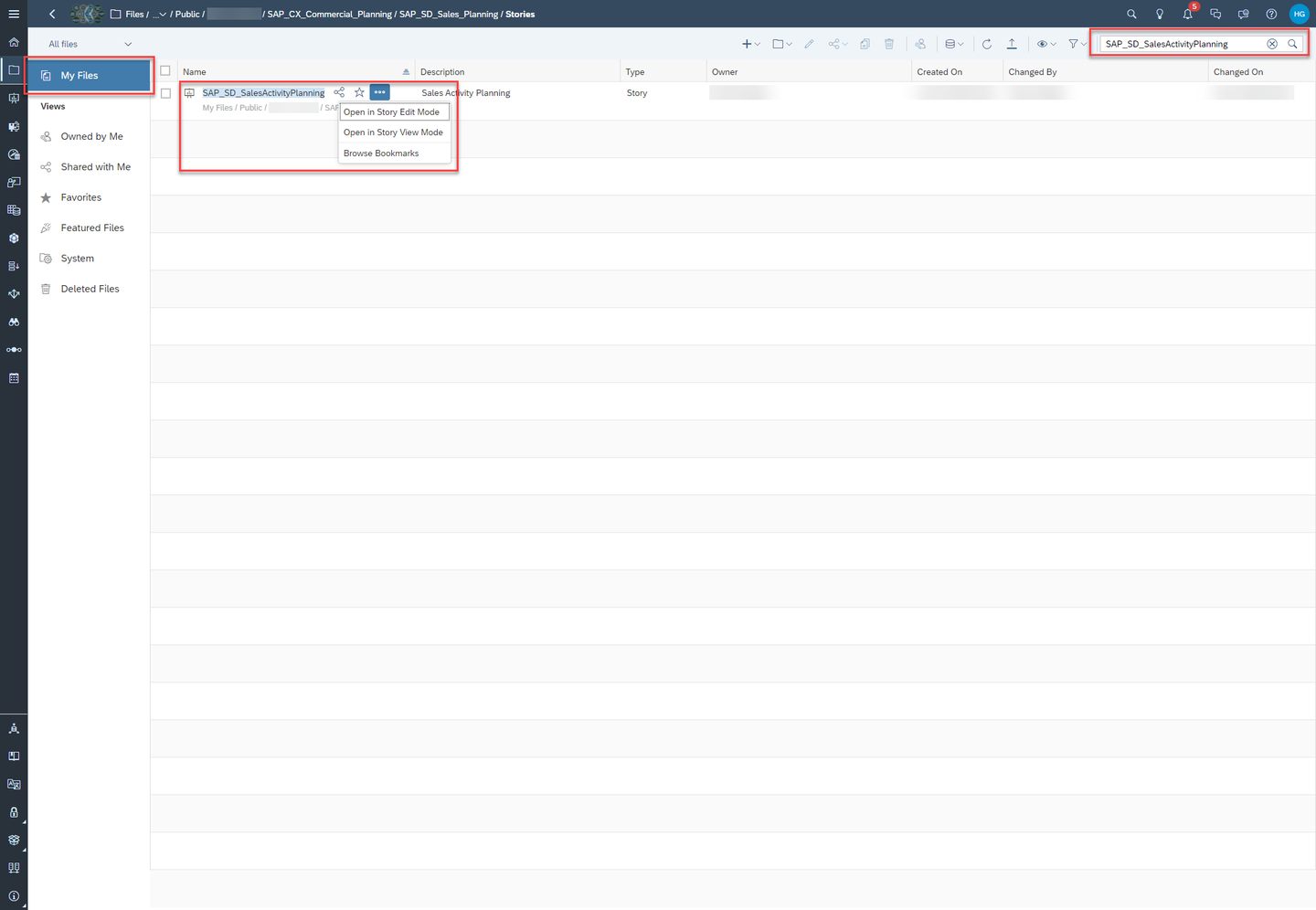Viewport: 1316px width, 910px height.
Task: Refresh the file list
Action: [x=987, y=44]
